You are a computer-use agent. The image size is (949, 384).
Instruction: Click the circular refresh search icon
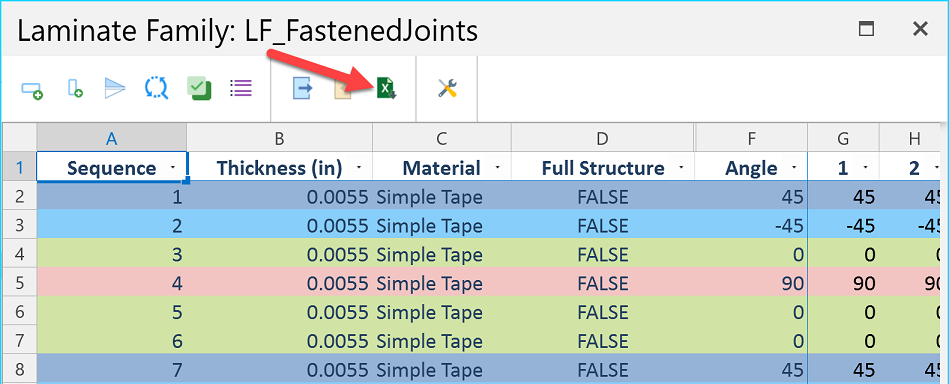[156, 88]
